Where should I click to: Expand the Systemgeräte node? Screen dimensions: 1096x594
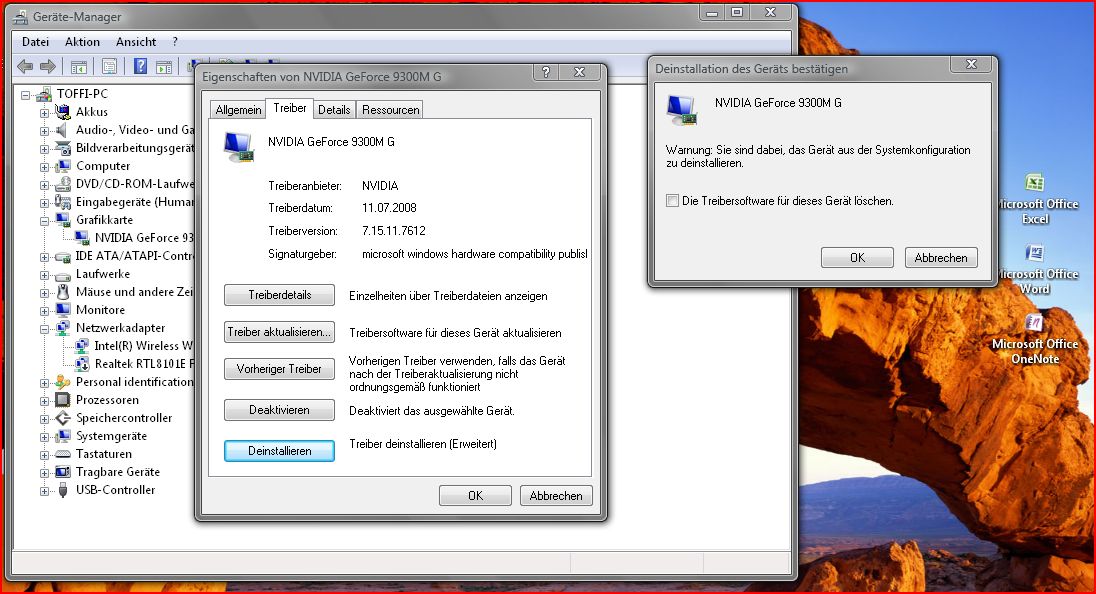click(x=45, y=437)
